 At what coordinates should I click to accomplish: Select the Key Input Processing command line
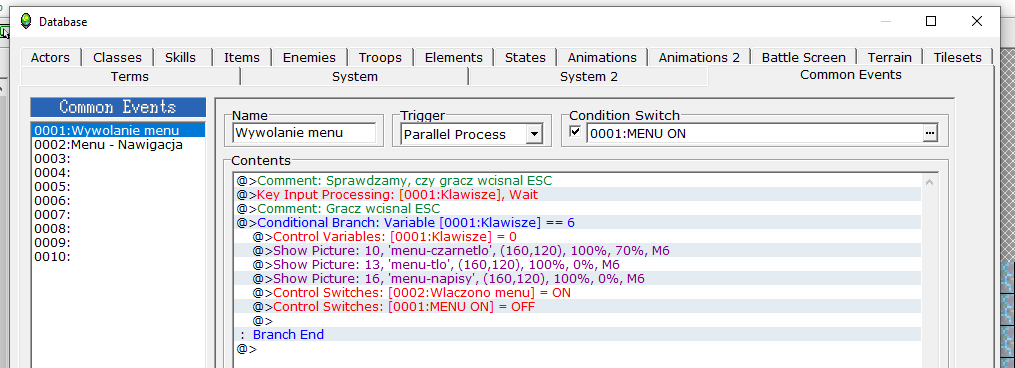coord(577,194)
